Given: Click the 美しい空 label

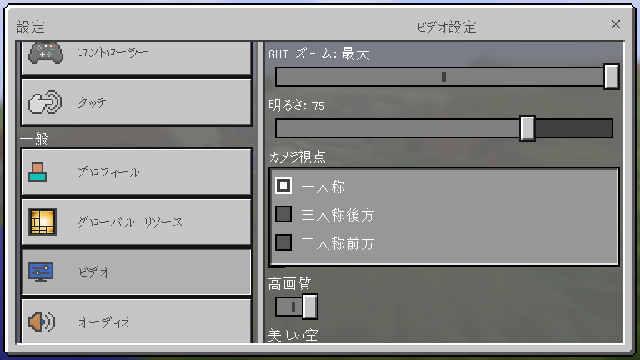Looking at the screenshot, I should 293,336.
